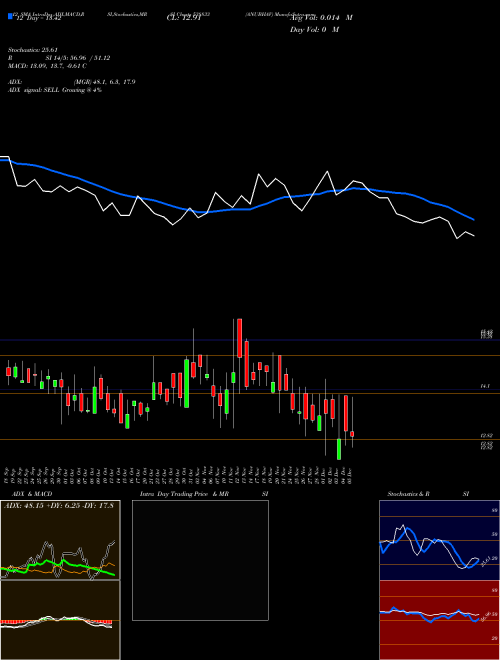
Task: Click the blue Stochastics chart panel
Action: (439, 540)
